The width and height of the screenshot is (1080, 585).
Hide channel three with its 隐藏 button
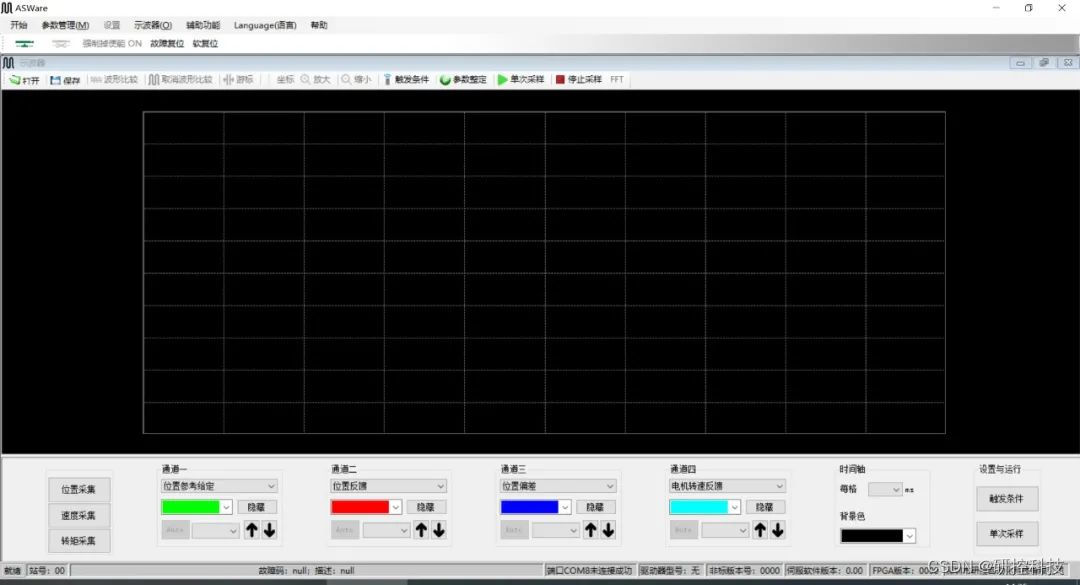coord(595,507)
